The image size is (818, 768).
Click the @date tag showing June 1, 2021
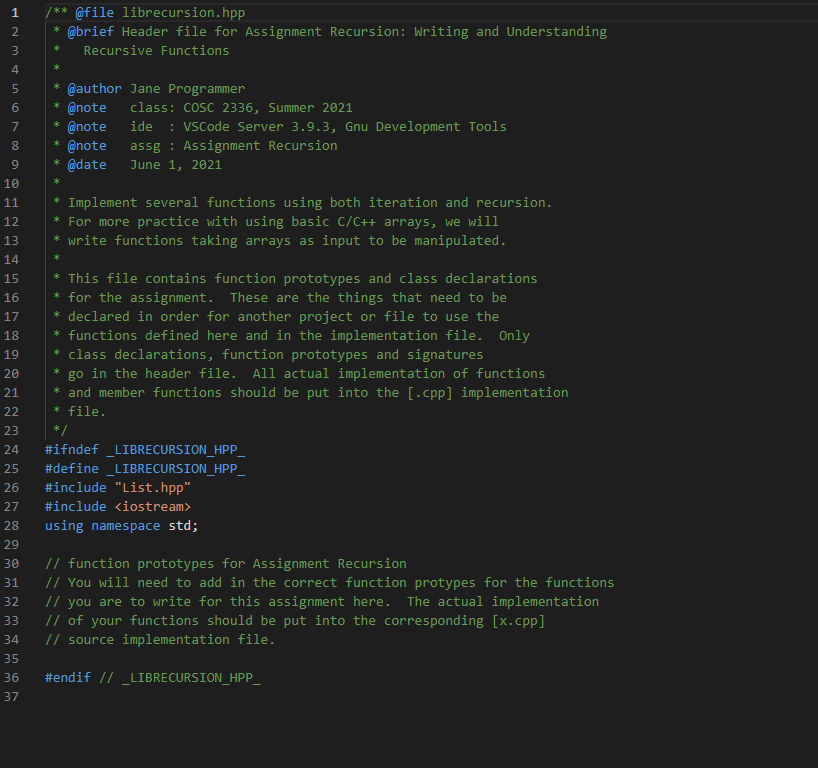point(86,164)
